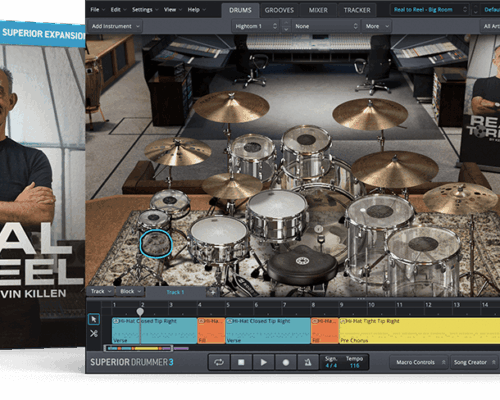The height and width of the screenshot is (400, 500).
Task: Select the center metal snare drum
Action: pyautogui.click(x=277, y=216)
